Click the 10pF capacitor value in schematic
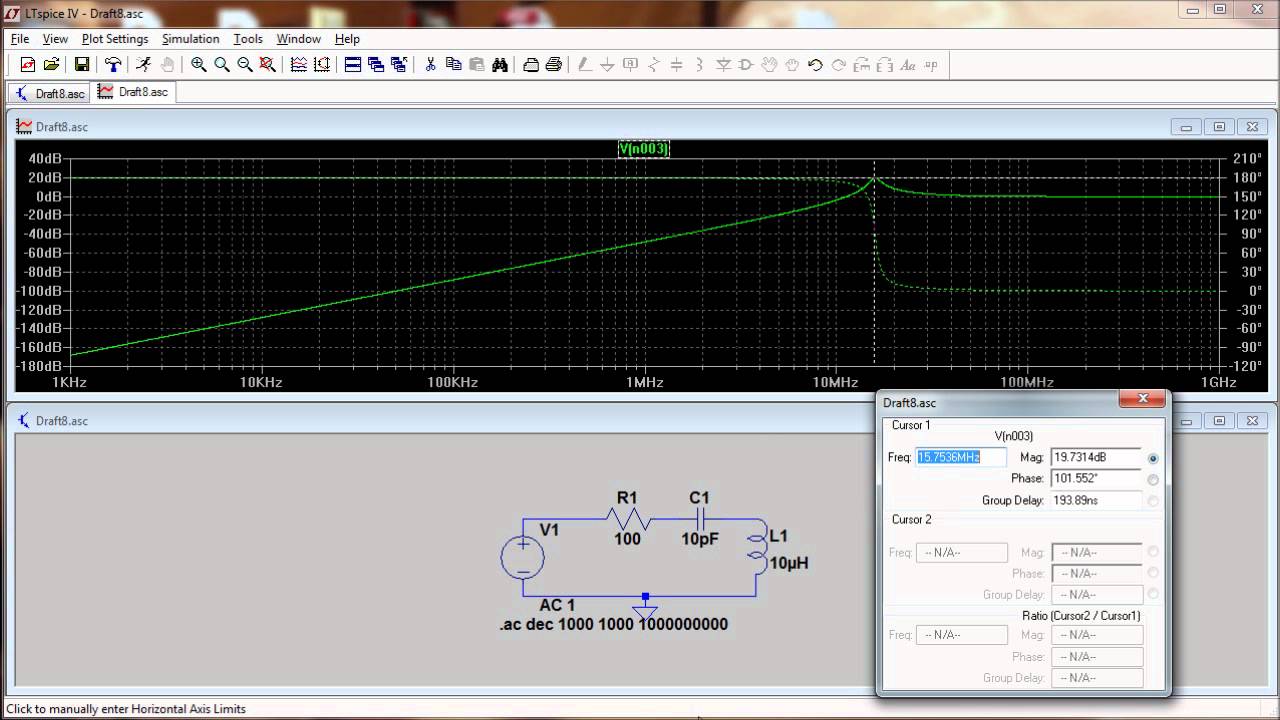1280x720 pixels. click(700, 539)
